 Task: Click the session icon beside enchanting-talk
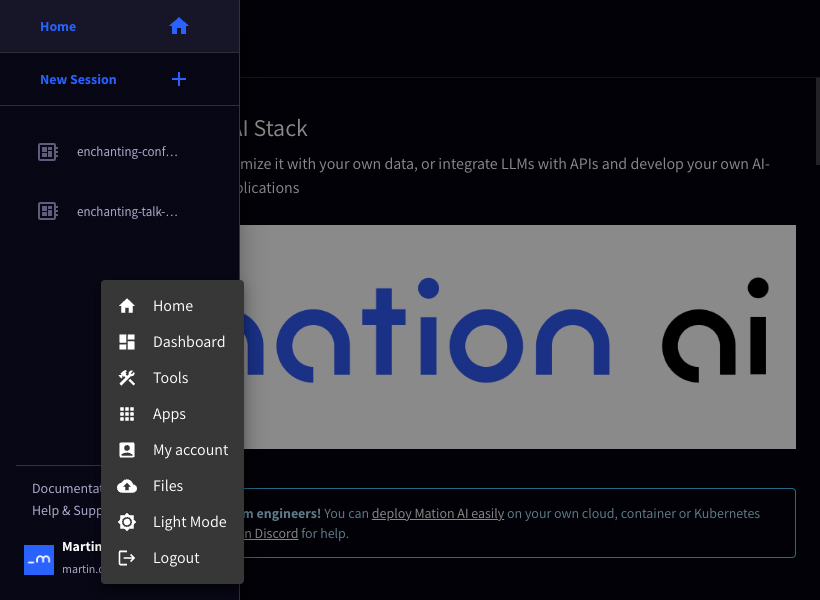point(48,211)
